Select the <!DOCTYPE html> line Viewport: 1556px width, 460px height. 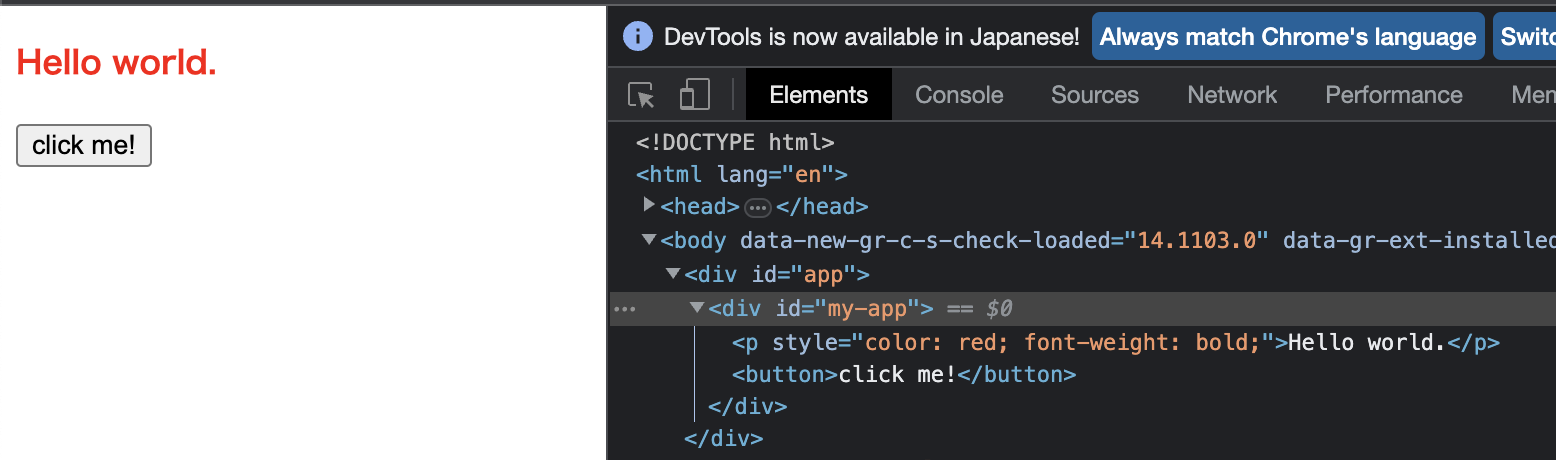(x=735, y=142)
